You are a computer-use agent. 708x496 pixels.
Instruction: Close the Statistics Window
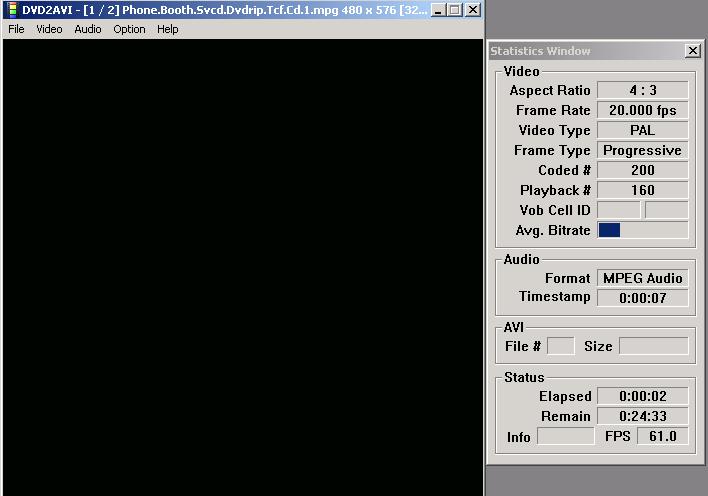[693, 51]
